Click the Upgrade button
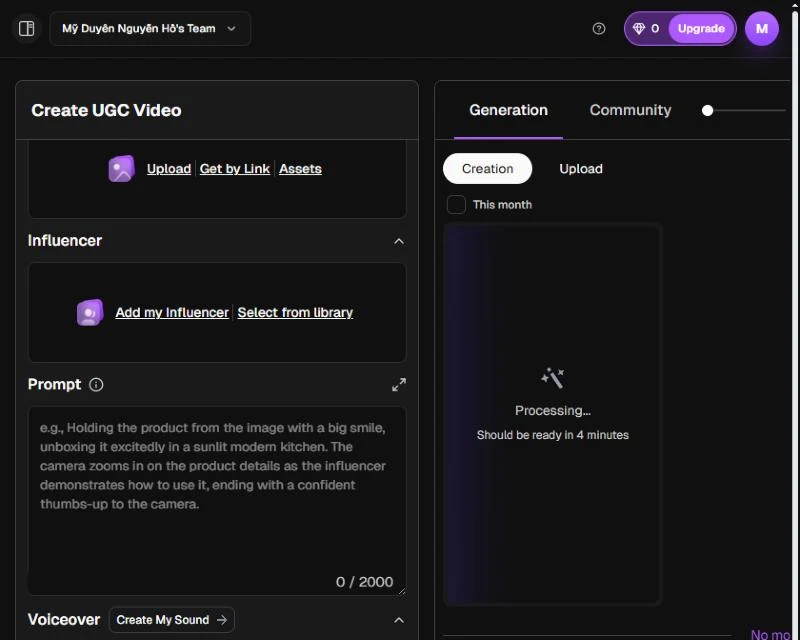The image size is (800, 640). pos(702,29)
